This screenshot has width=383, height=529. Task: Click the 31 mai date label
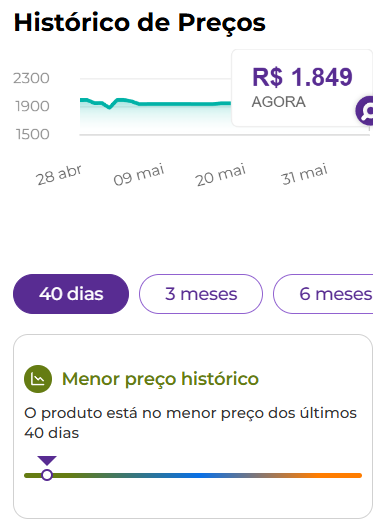(x=304, y=174)
